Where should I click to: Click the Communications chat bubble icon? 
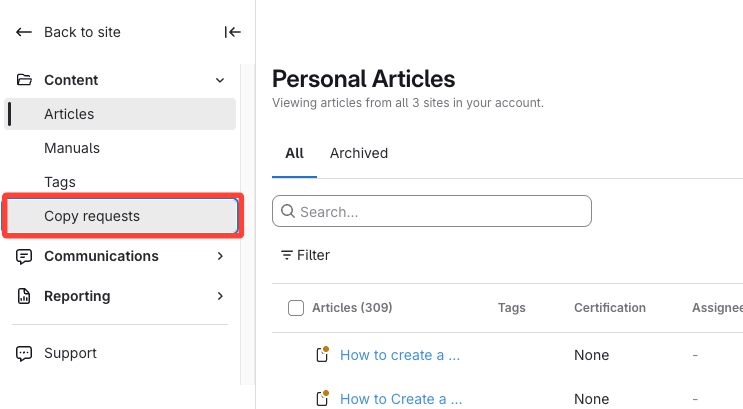[x=24, y=257]
